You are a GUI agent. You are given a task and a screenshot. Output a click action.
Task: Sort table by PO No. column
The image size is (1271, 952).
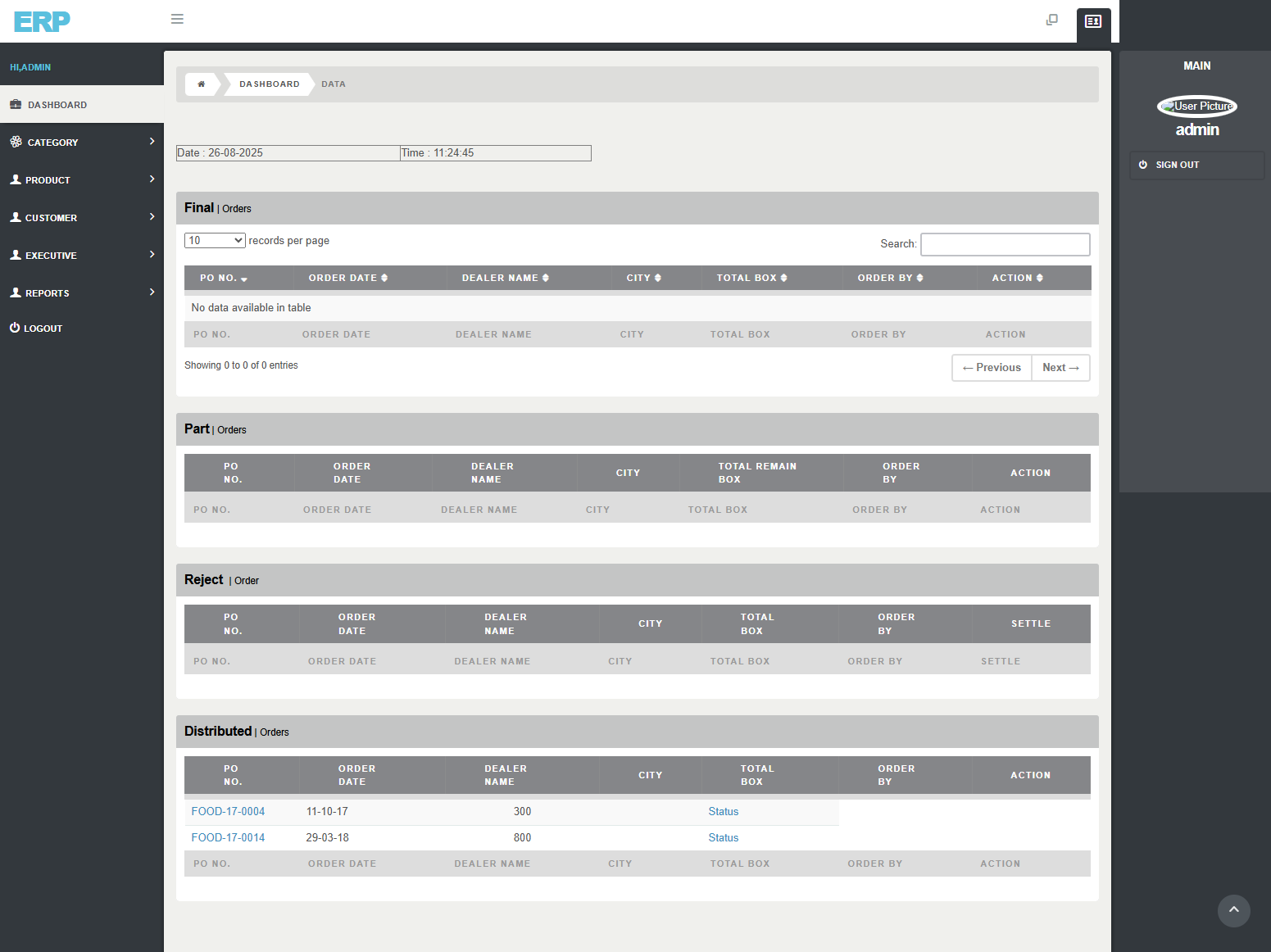(x=223, y=279)
